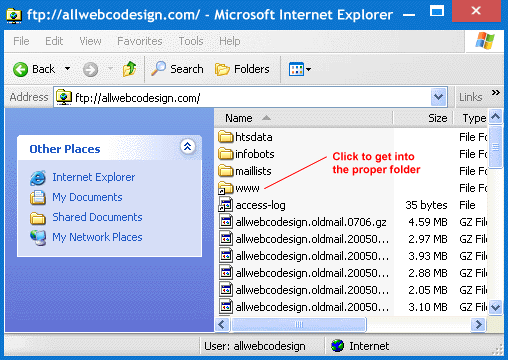
Task: Click the horizontal scrollbar thumb
Action: [299, 324]
